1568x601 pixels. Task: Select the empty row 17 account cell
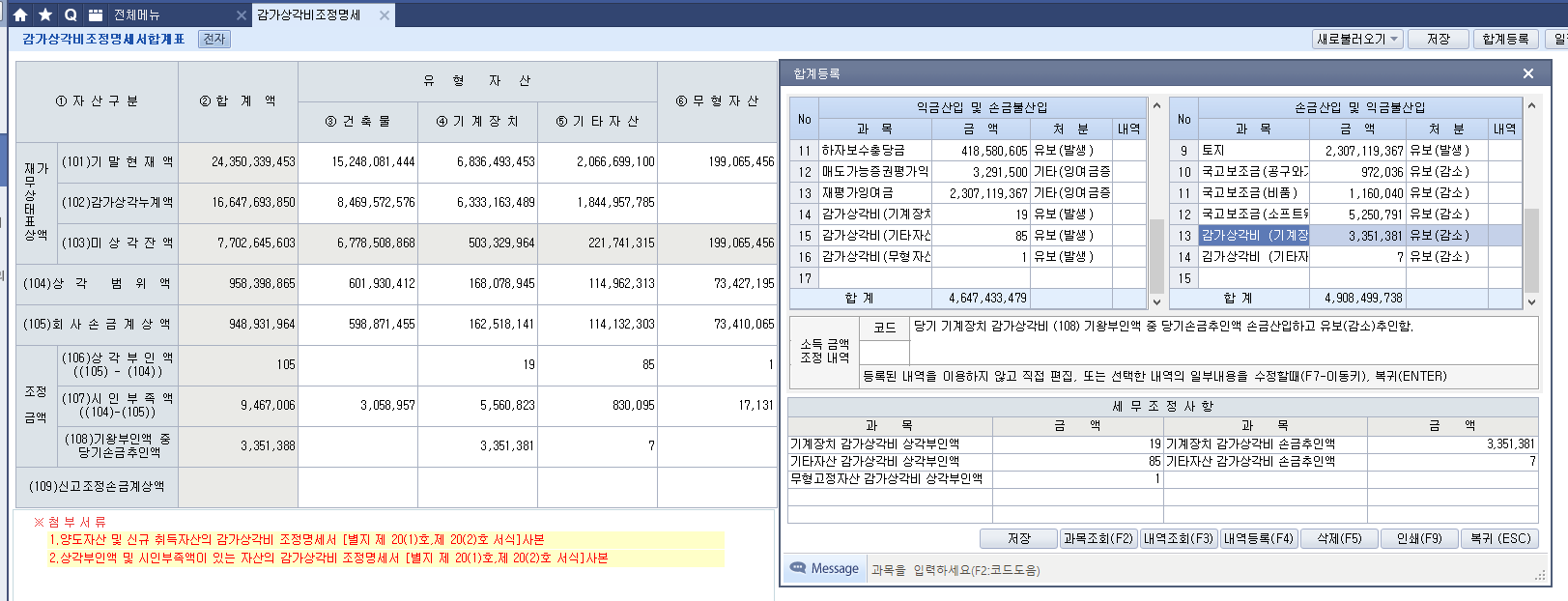(x=874, y=278)
